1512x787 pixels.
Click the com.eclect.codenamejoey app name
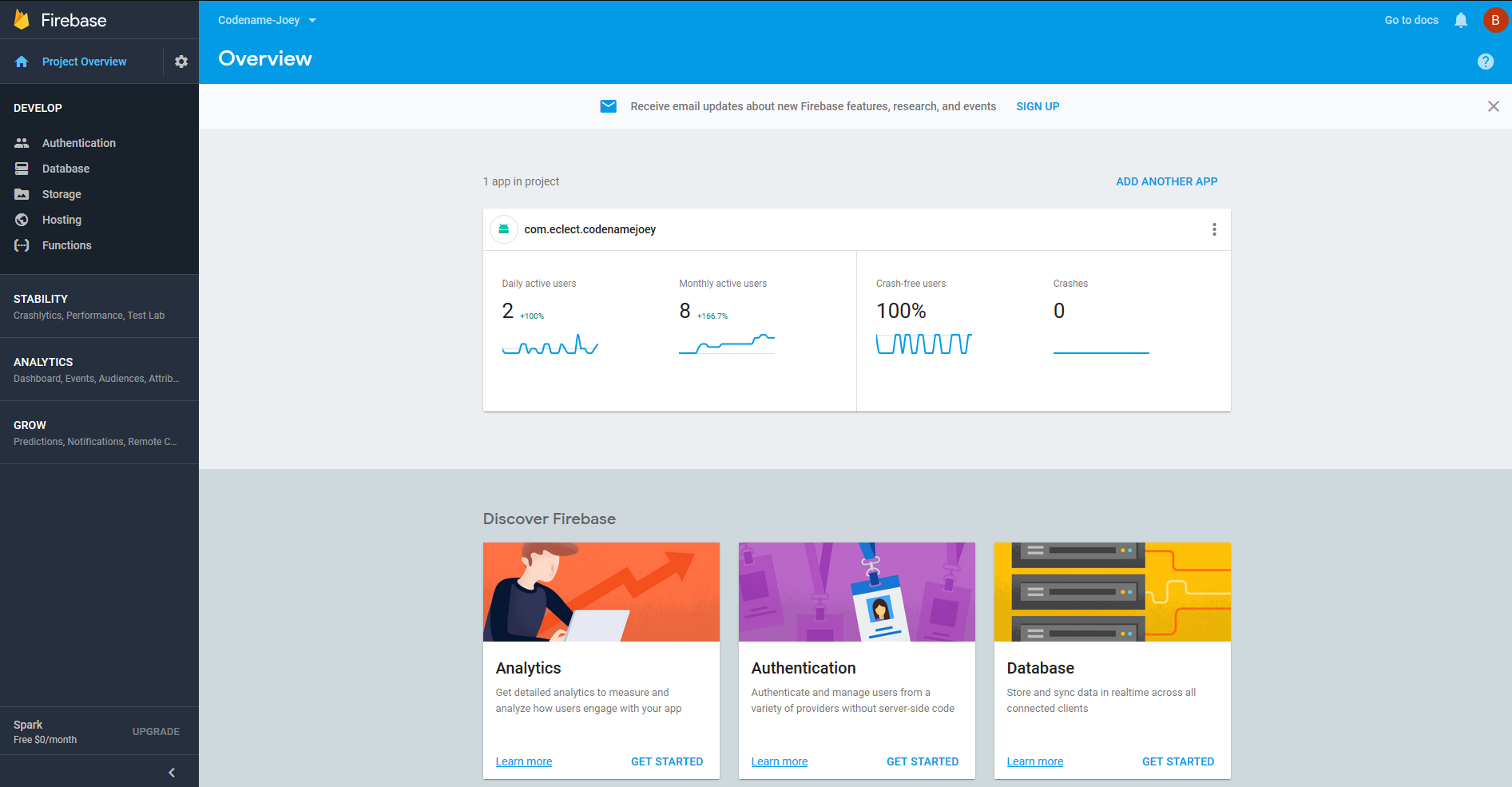tap(590, 229)
